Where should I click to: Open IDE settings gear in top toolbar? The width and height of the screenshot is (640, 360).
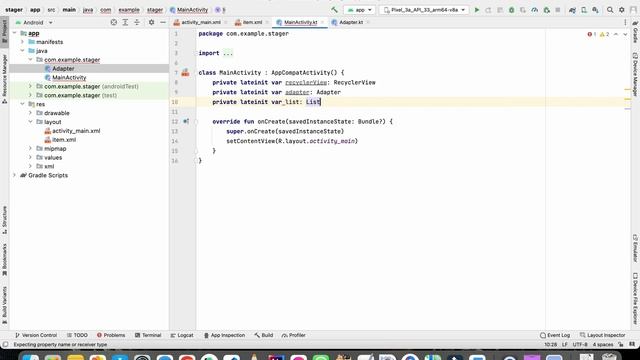(x=622, y=10)
